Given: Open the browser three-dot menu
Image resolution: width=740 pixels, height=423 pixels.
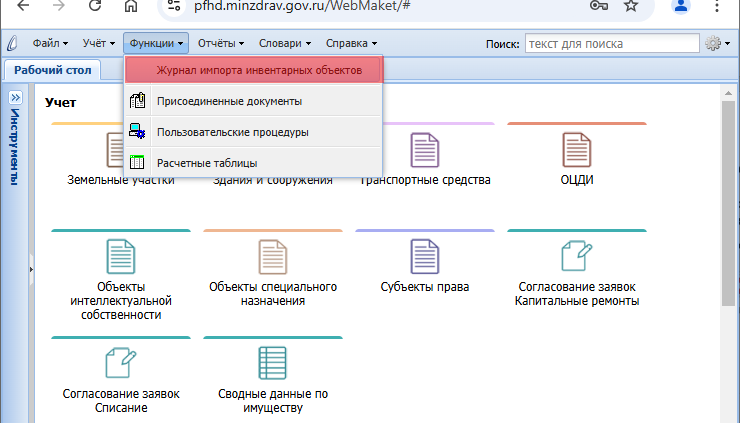Looking at the screenshot, I should [716, 6].
